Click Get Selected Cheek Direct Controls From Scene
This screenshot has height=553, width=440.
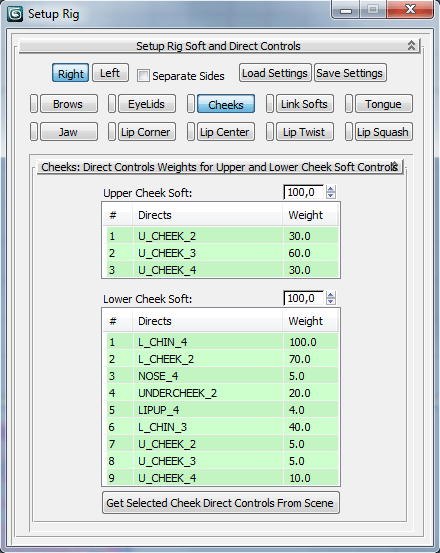pyautogui.click(x=221, y=503)
